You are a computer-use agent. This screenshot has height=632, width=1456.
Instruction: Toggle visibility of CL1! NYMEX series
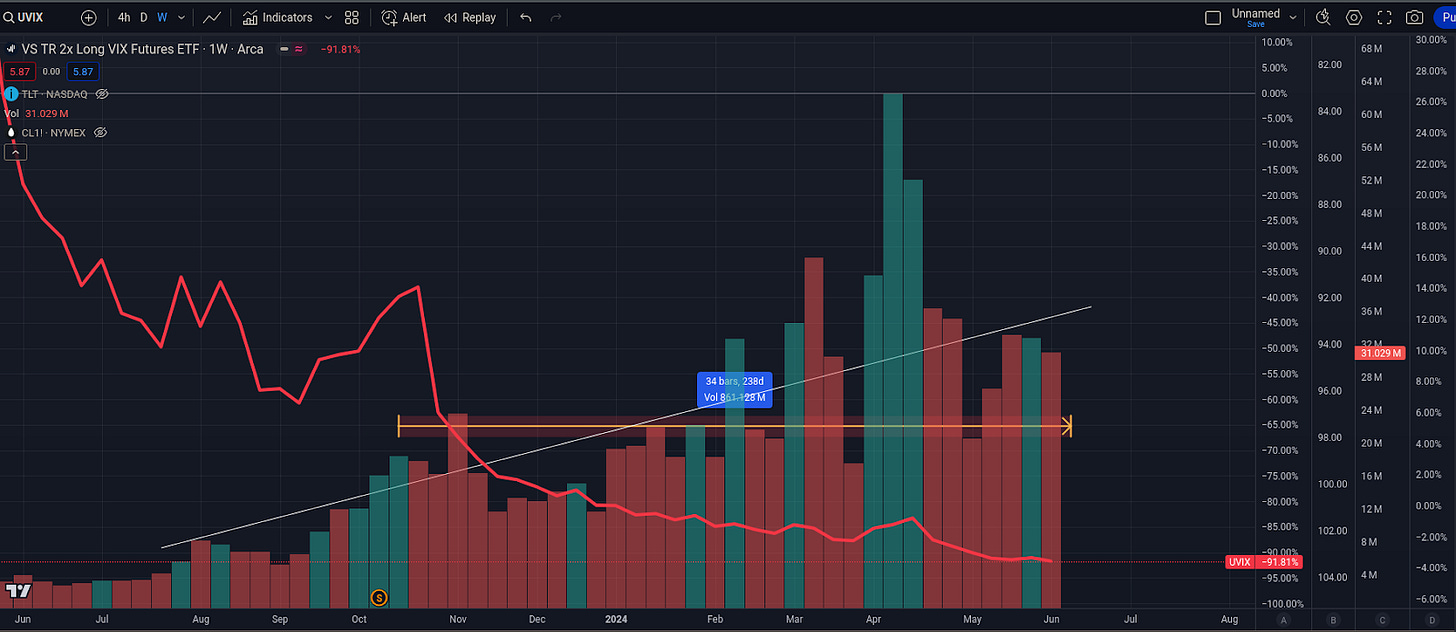[x=100, y=132]
